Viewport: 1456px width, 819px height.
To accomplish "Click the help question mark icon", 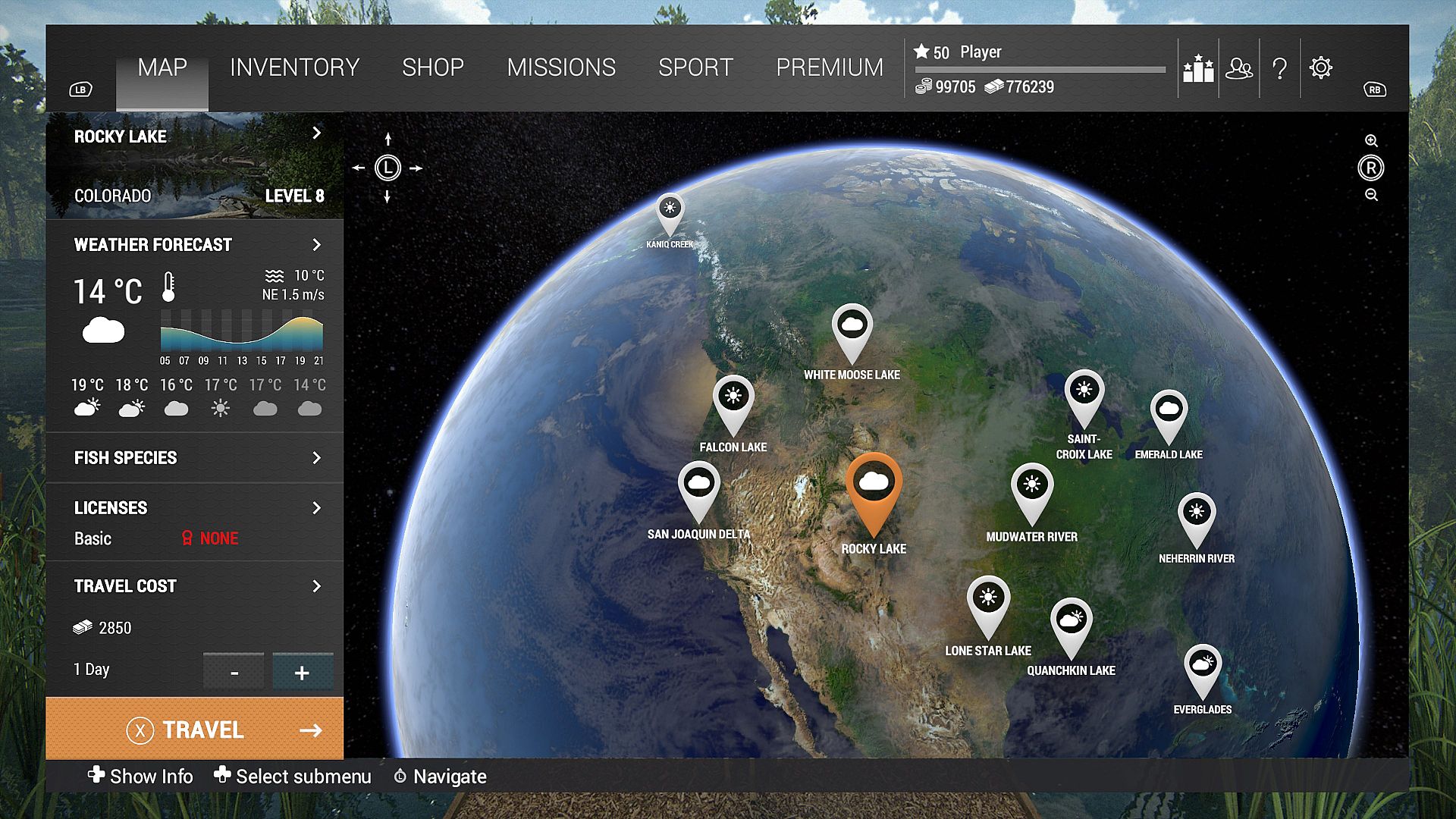I will (x=1279, y=68).
